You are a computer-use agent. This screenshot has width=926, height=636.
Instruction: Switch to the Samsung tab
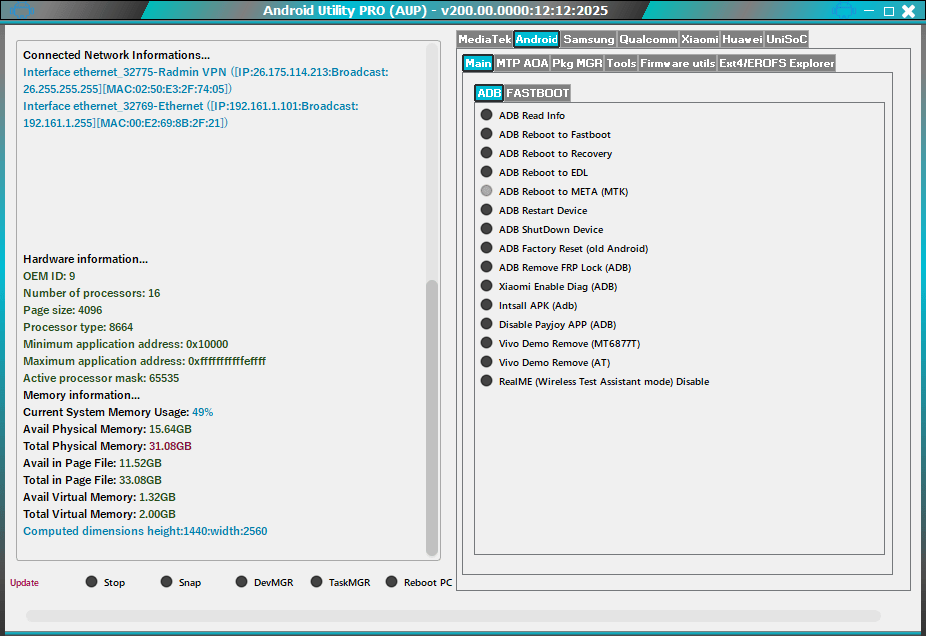[x=588, y=39]
